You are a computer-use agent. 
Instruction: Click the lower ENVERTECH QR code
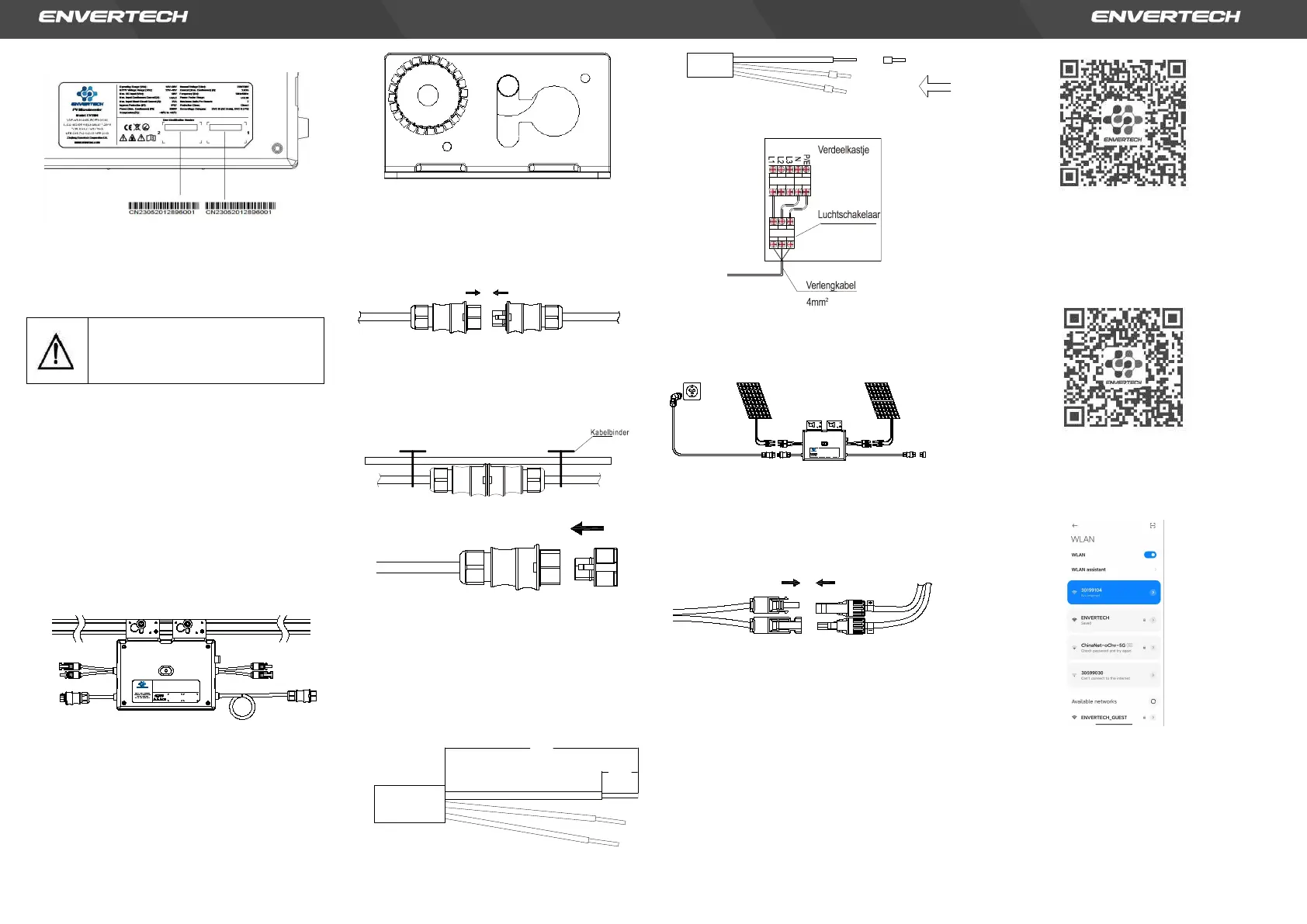1123,368
